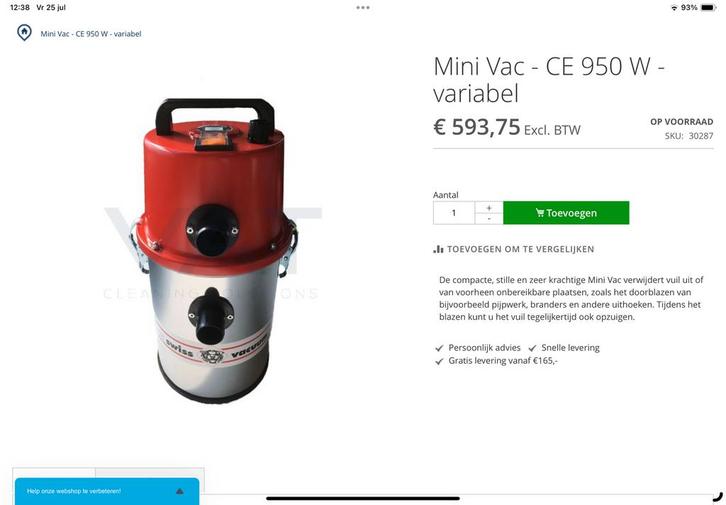Tap the three-dot multitasking menu at top
Image resolution: width=726 pixels, height=505 pixels.
[x=363, y=7]
